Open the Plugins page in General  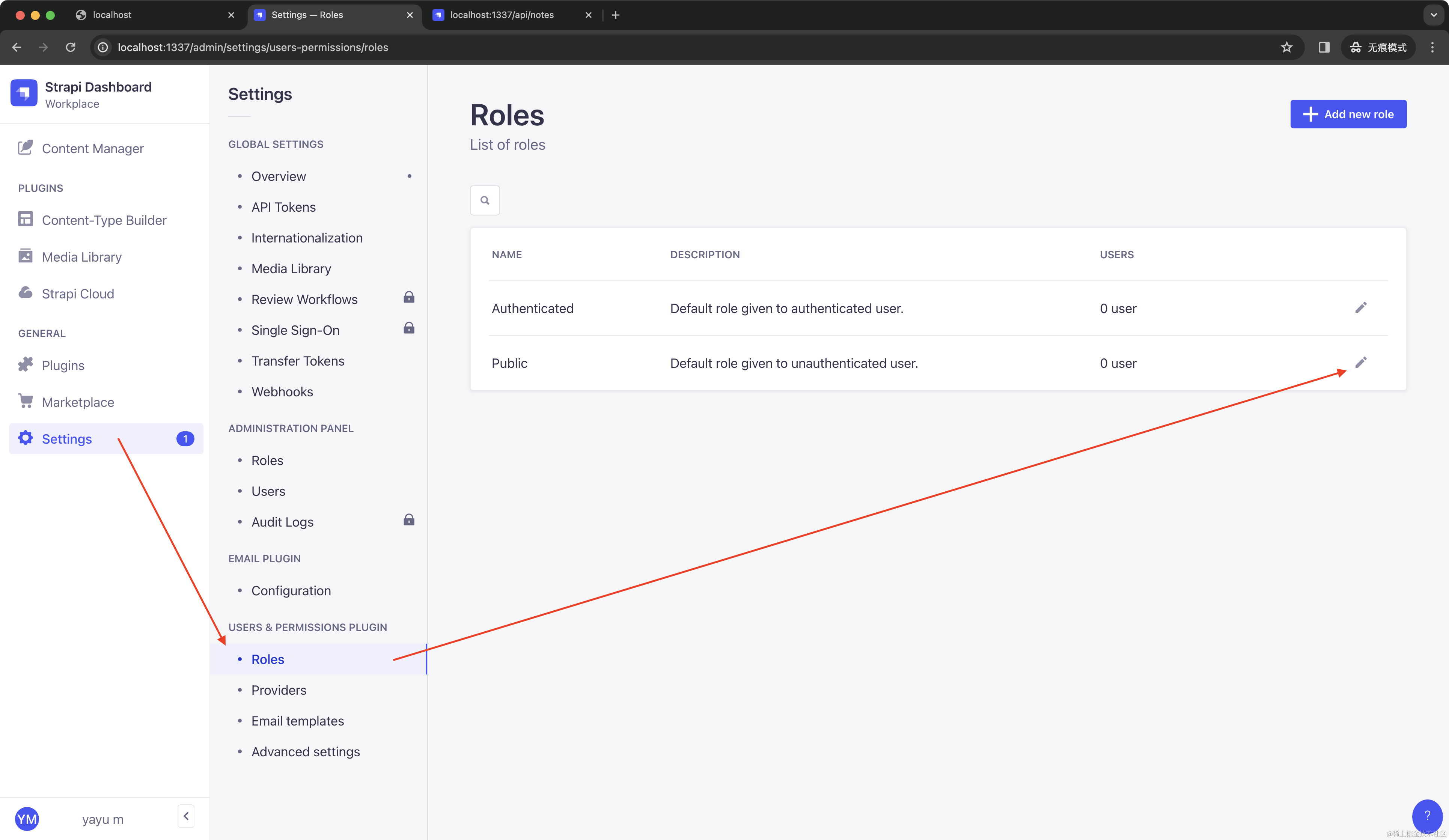point(63,365)
